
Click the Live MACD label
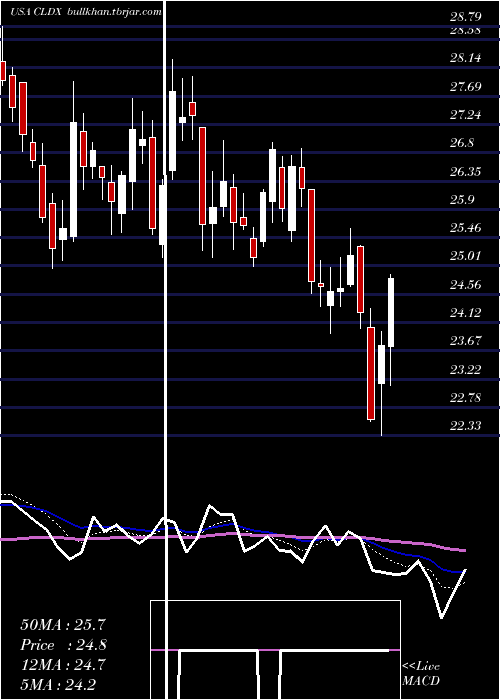421,673
